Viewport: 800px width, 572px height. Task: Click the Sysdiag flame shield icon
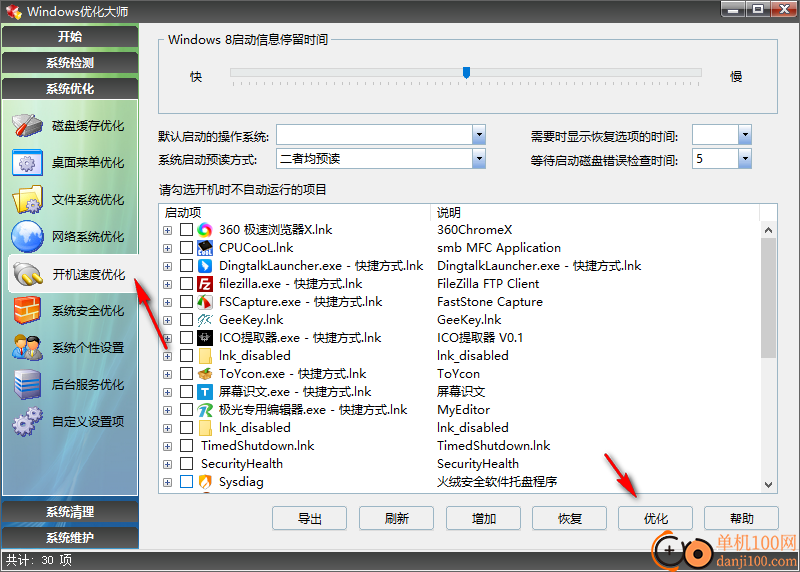pyautogui.click(x=205, y=482)
